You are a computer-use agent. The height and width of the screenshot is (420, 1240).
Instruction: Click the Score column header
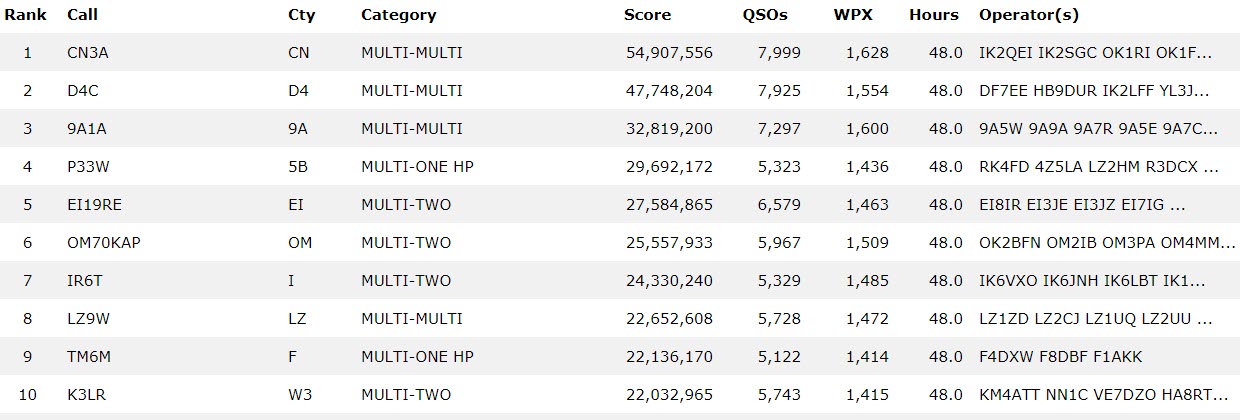647,15
